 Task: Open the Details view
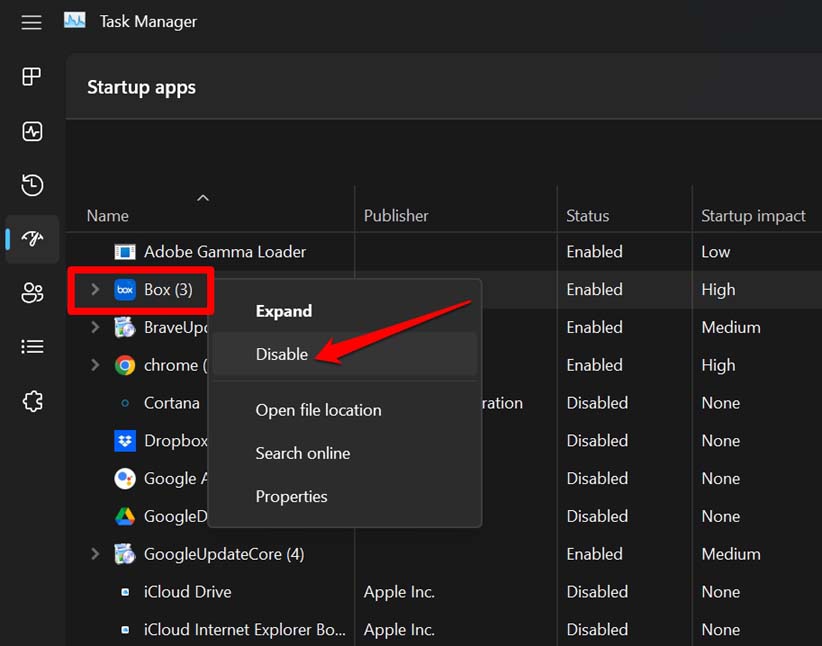click(31, 345)
